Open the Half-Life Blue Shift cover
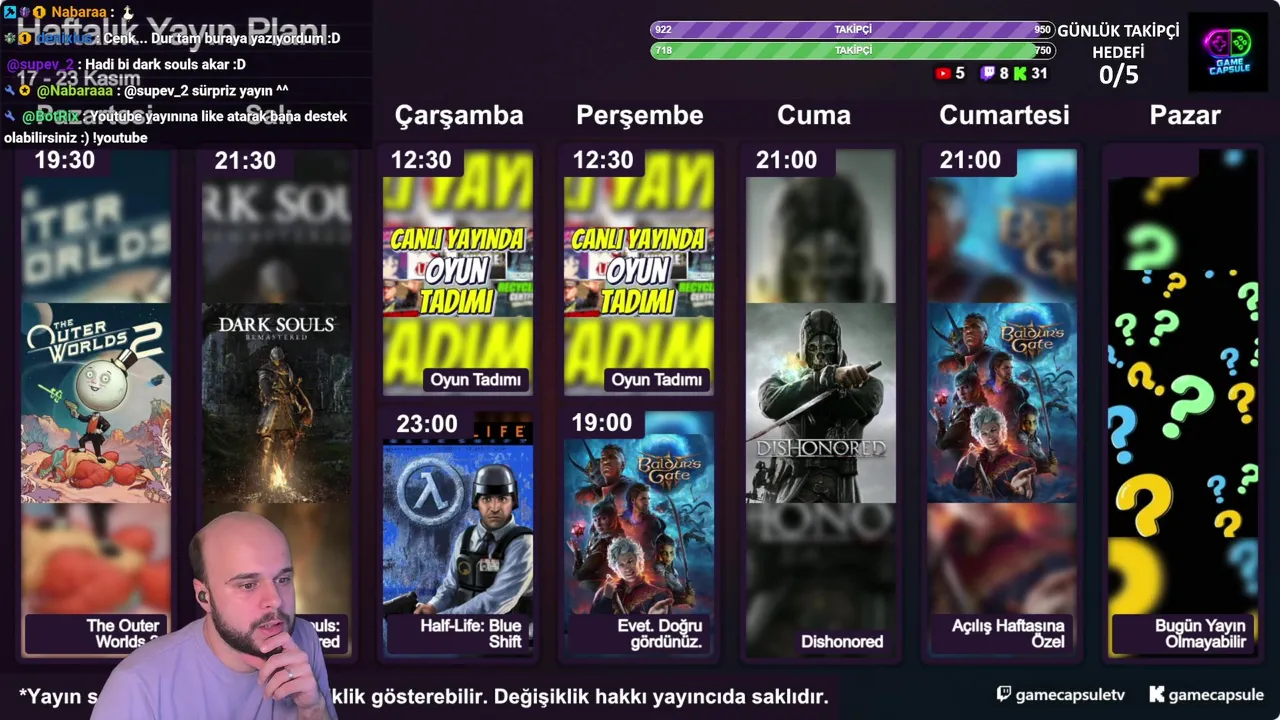 (458, 528)
